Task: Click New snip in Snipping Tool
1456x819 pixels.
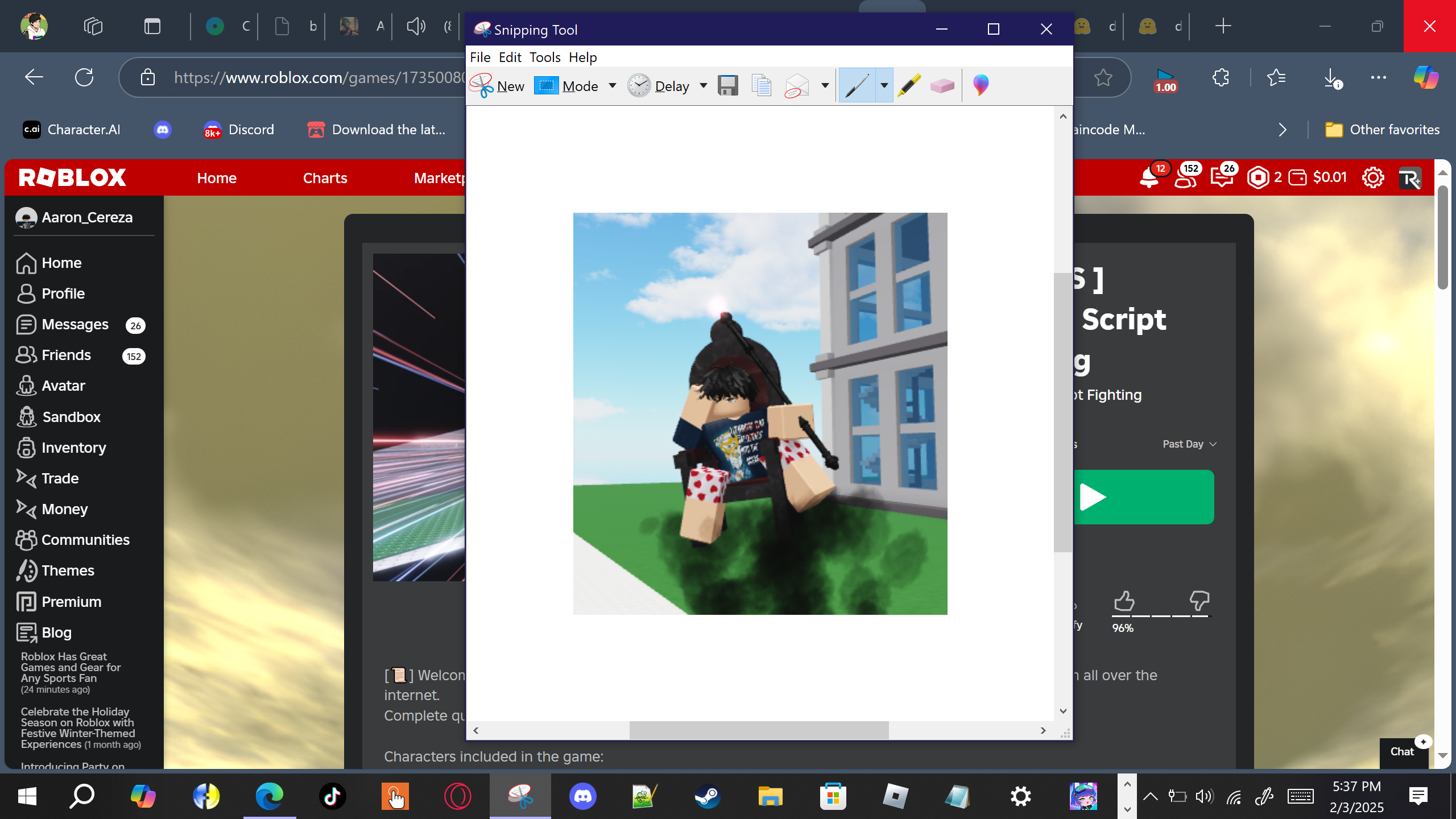Action: [x=498, y=86]
